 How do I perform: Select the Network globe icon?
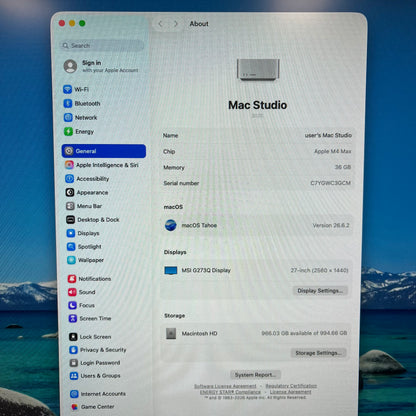(68, 117)
